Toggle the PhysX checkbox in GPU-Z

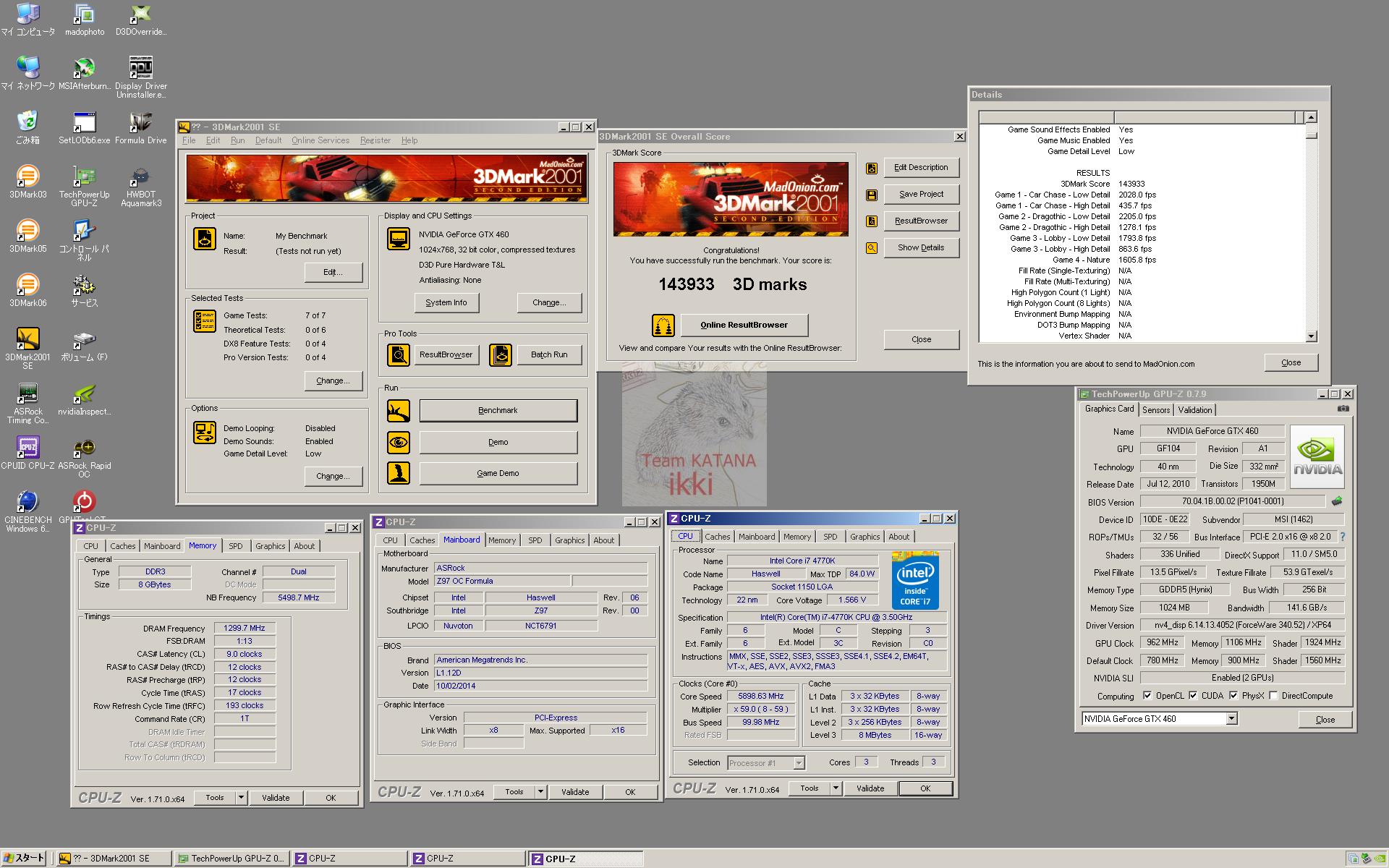pyautogui.click(x=1233, y=696)
